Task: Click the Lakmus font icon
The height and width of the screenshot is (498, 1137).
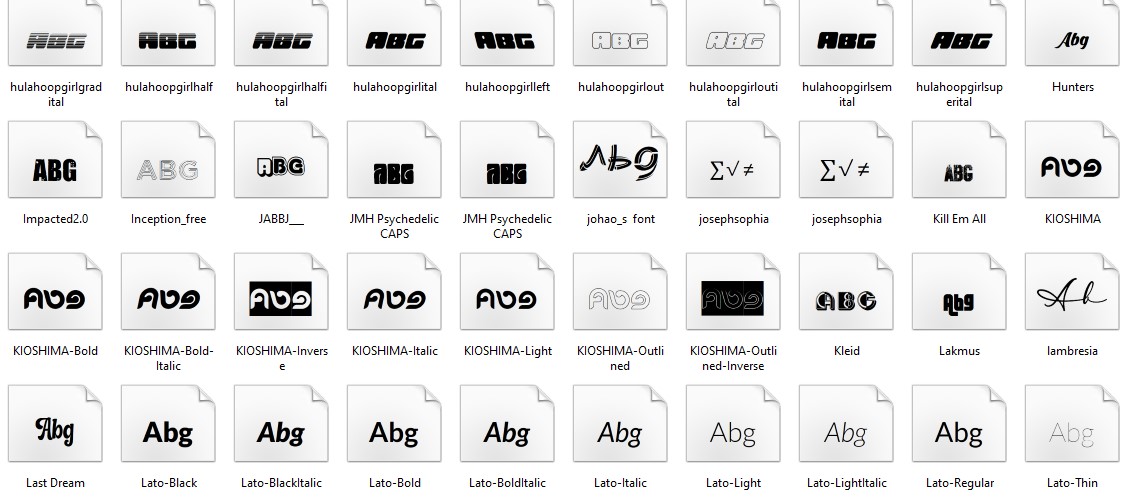Action: click(958, 300)
